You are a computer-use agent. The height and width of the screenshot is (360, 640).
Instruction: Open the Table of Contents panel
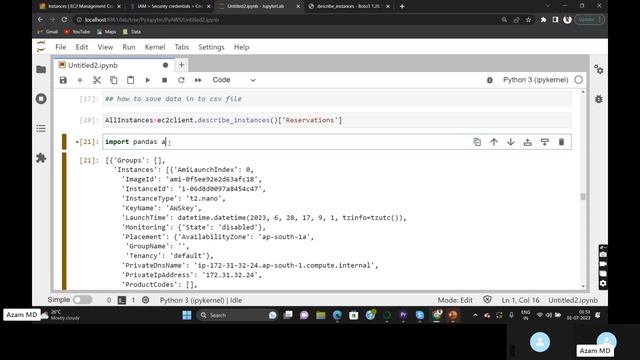[41, 129]
